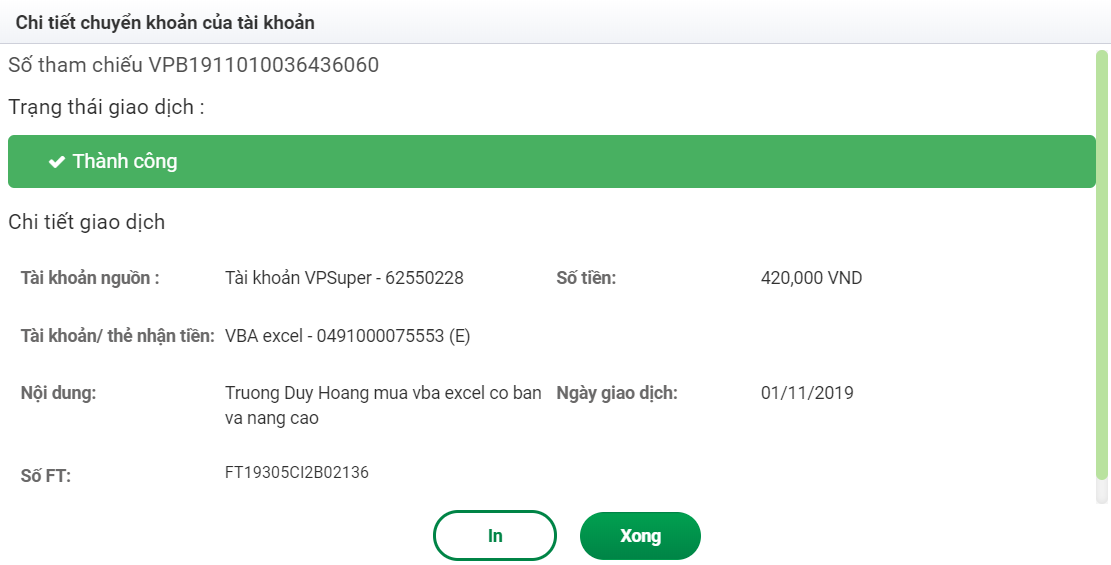1111x565 pixels.
Task: Click the dialog title Chi tiết chuyển khoản
Action: (x=165, y=22)
